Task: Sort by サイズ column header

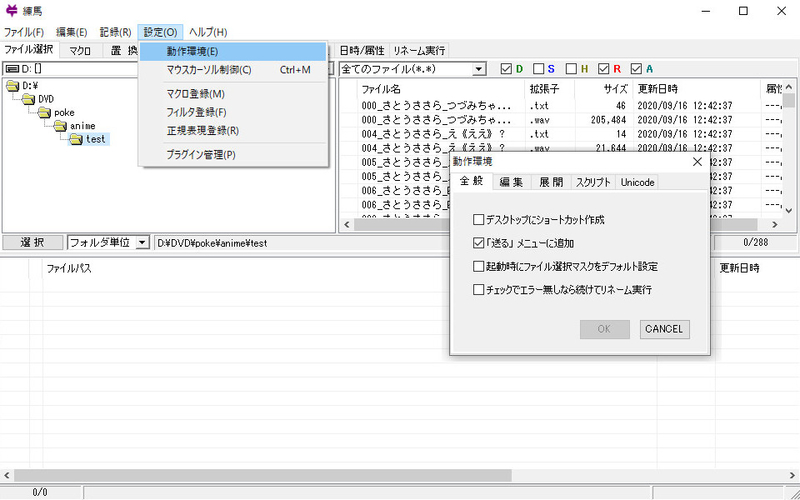Action: pyautogui.click(x=604, y=89)
